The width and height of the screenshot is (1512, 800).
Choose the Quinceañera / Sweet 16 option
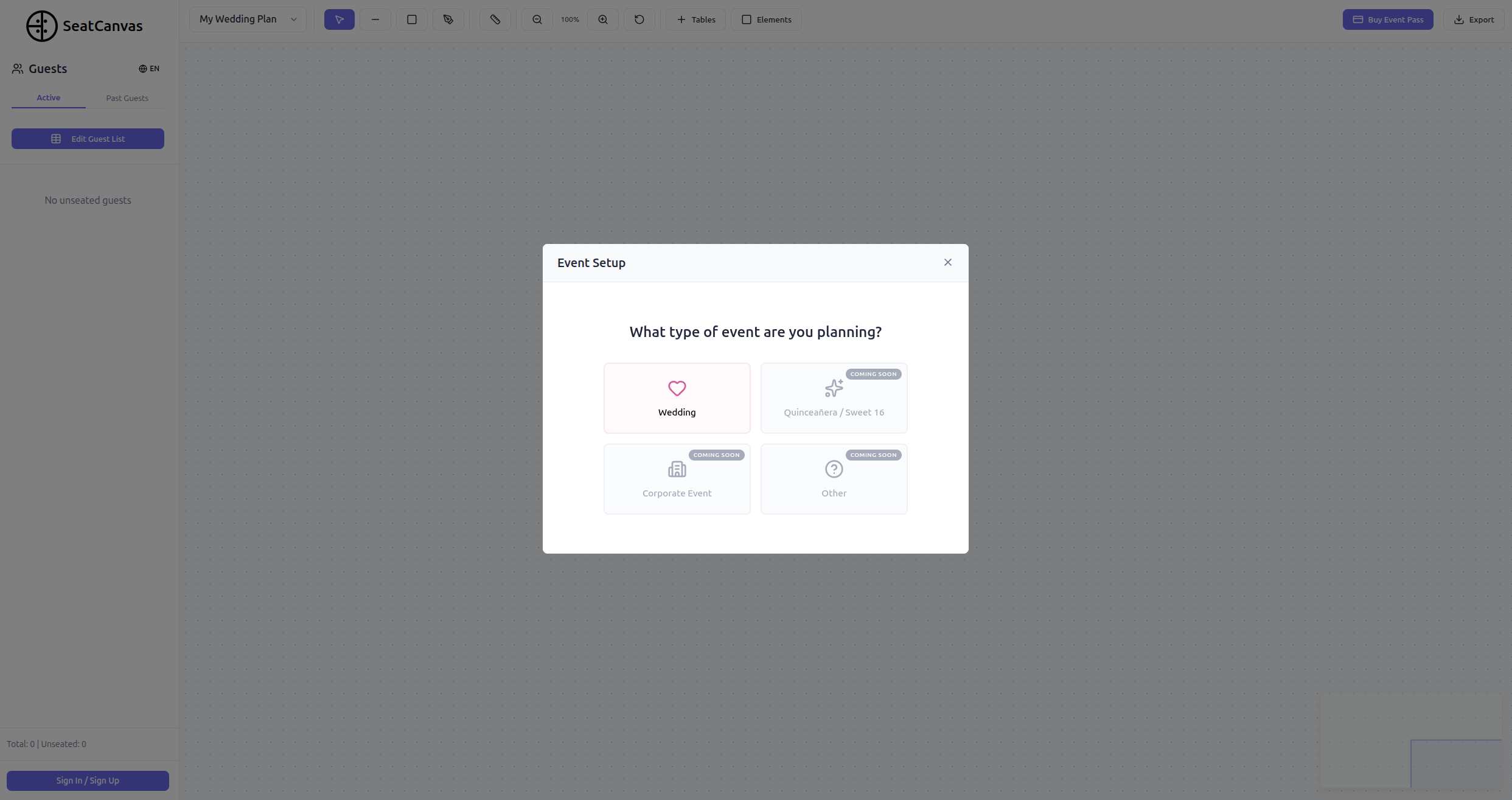click(x=834, y=398)
